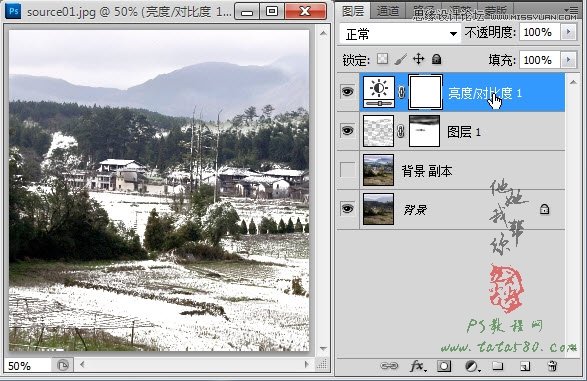The image size is (587, 381).
Task: Select 图层 1 layer mask thumbnail
Action: [425, 131]
